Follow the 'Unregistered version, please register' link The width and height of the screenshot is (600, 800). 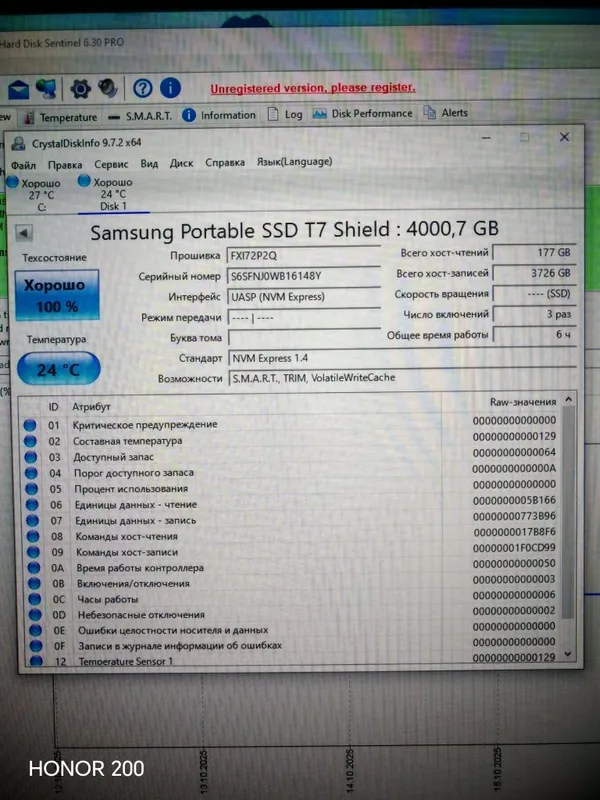(313, 88)
